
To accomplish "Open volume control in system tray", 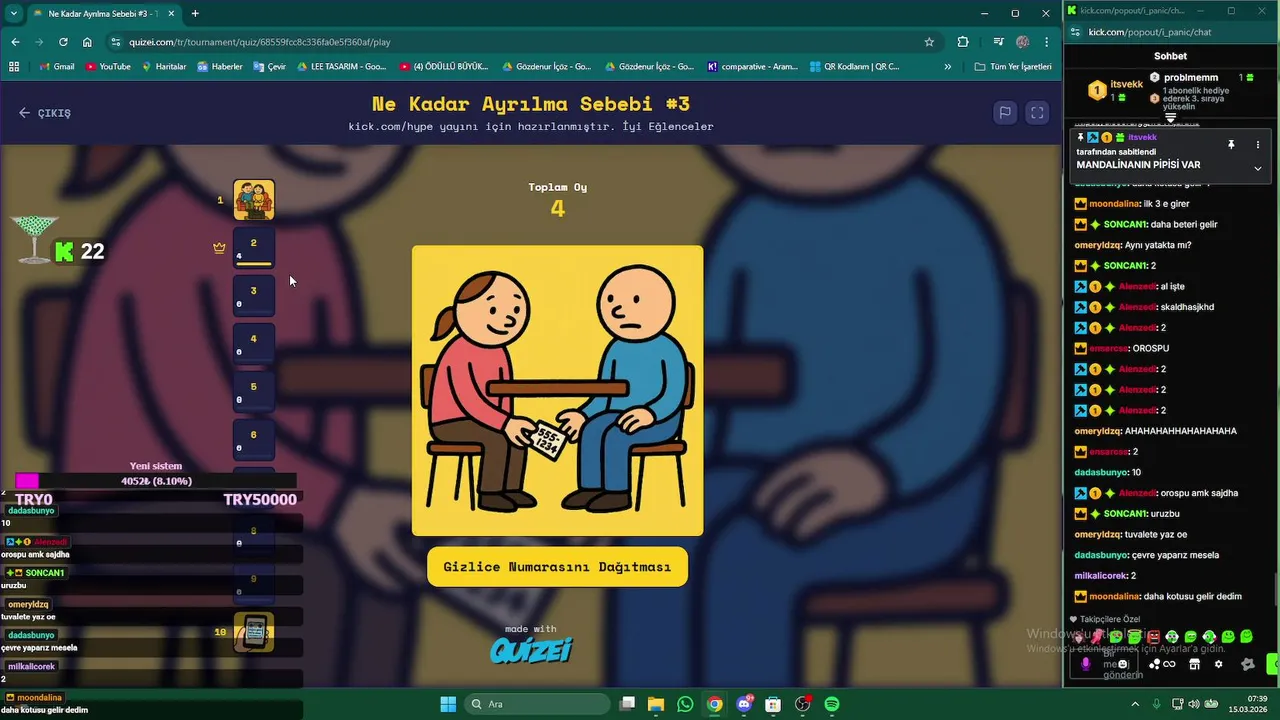I will (1194, 704).
